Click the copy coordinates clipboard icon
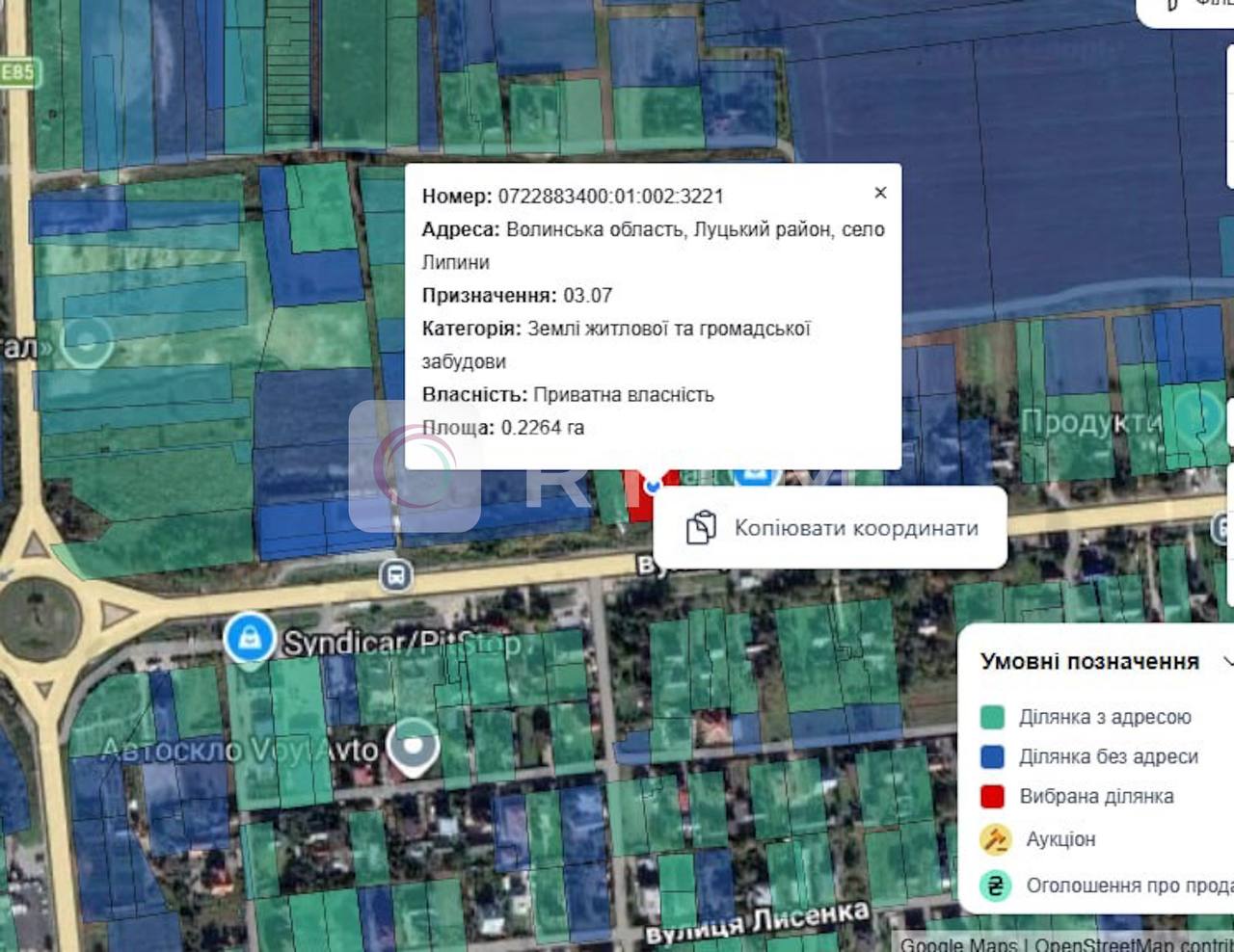The height and width of the screenshot is (952, 1234). [x=701, y=528]
